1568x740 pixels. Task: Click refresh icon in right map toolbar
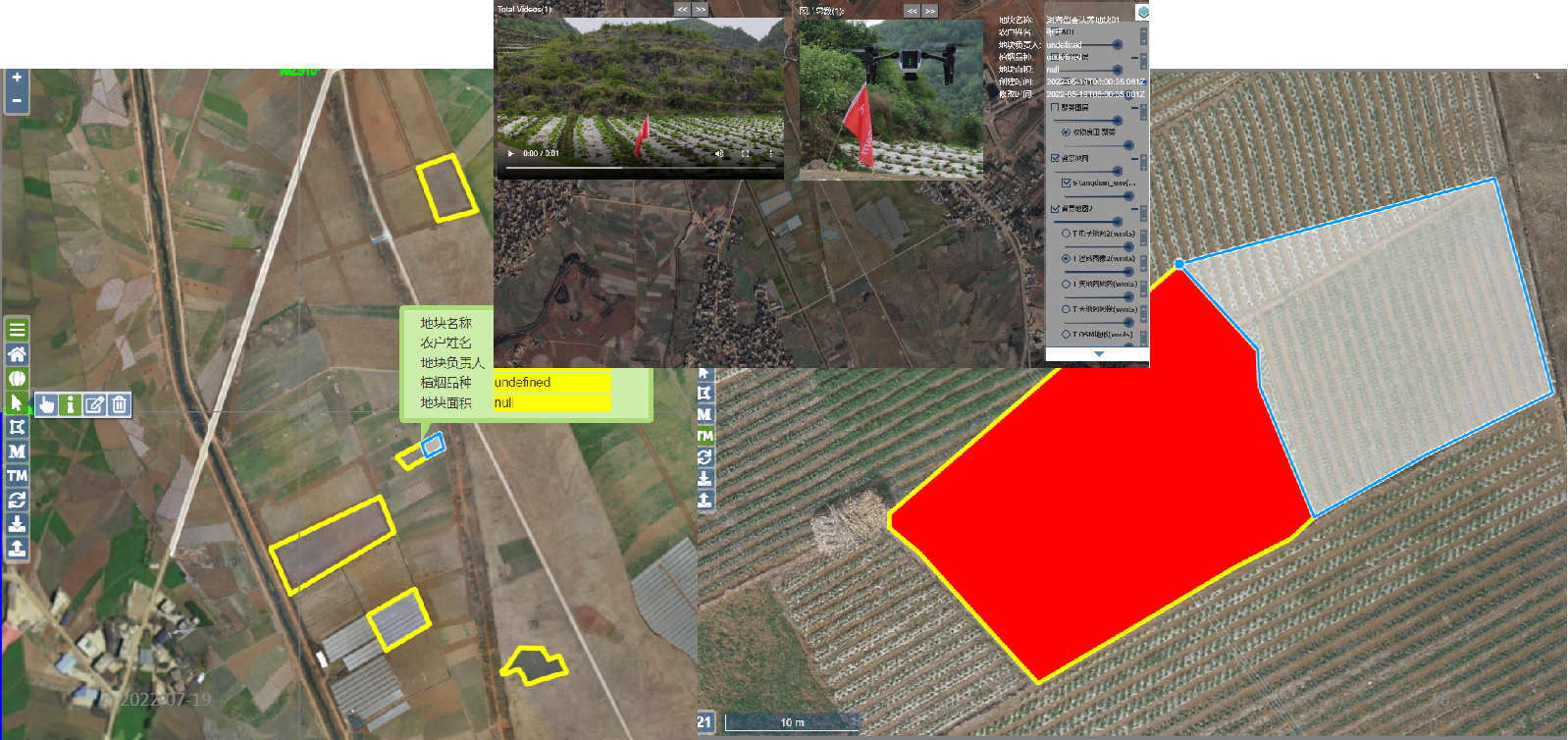click(x=705, y=457)
